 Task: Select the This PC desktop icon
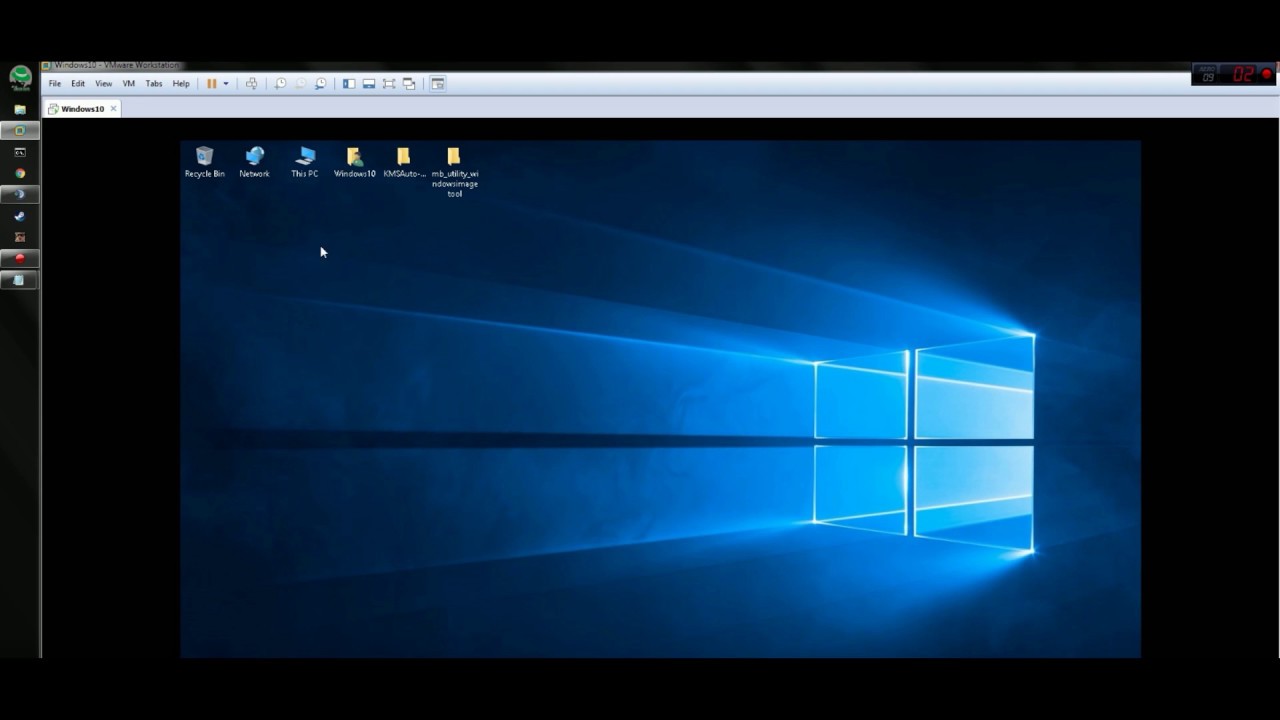click(305, 162)
